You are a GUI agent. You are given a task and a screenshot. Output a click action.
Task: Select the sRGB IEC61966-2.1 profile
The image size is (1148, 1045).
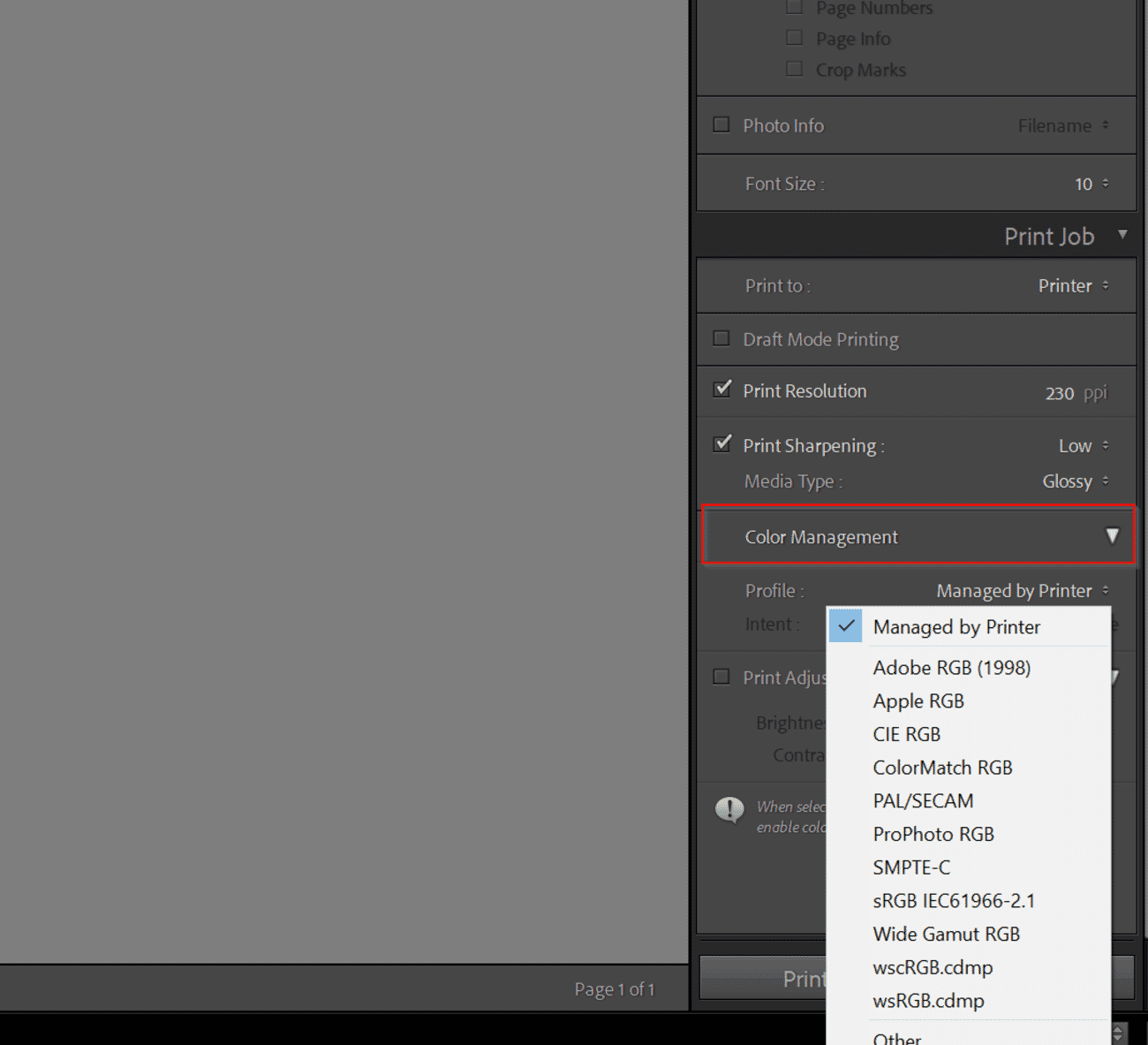(954, 900)
